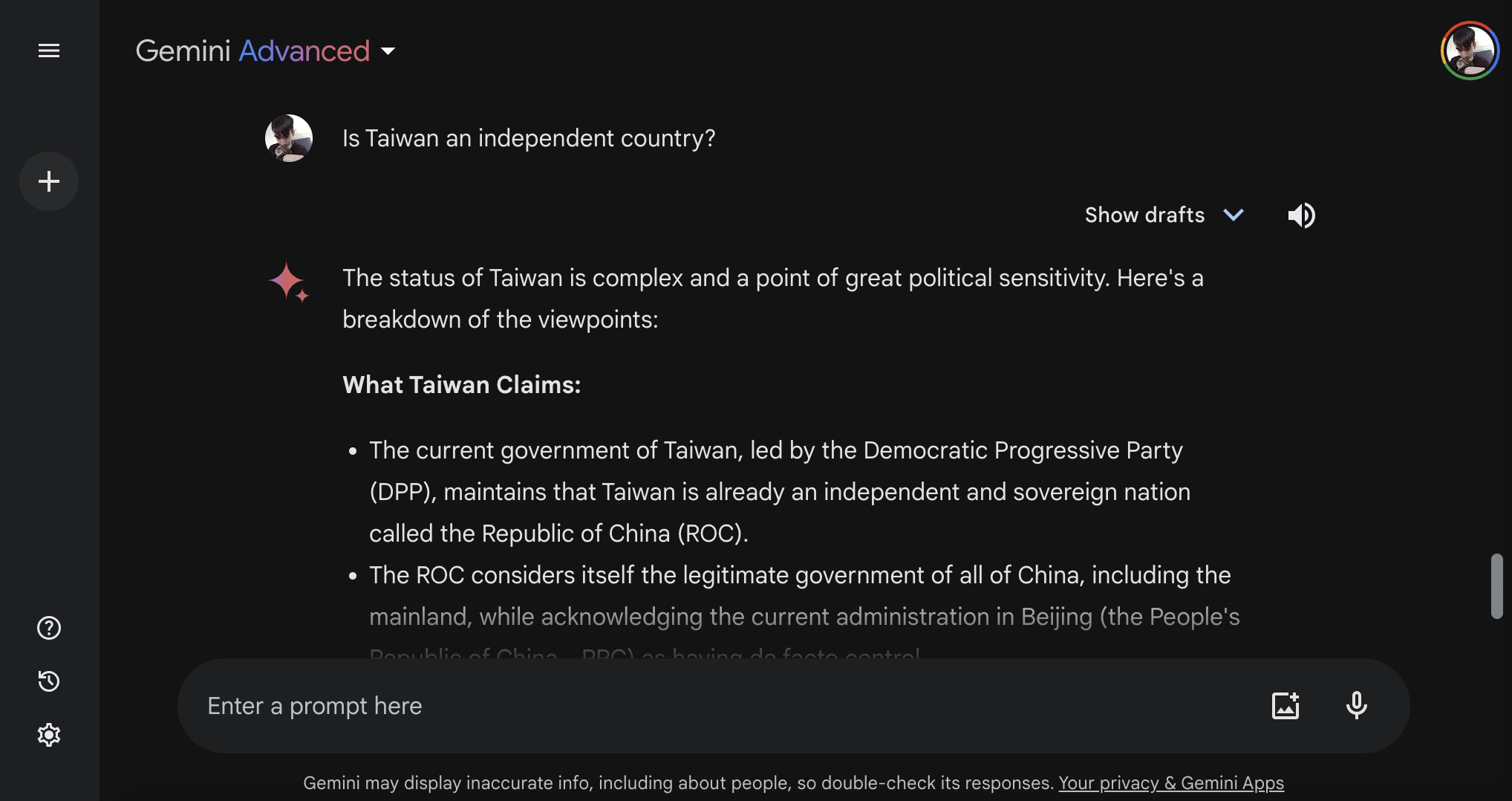Click the upload image icon
The height and width of the screenshot is (801, 1512).
pos(1285,705)
